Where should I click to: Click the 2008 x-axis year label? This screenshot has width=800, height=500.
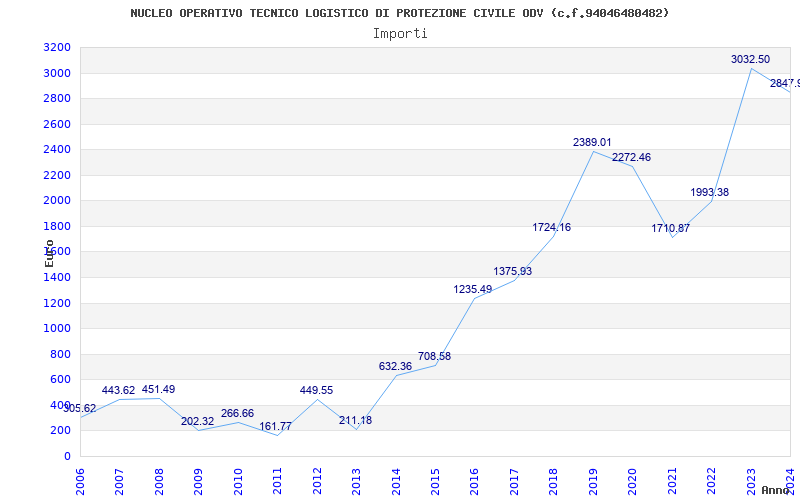pos(159,482)
